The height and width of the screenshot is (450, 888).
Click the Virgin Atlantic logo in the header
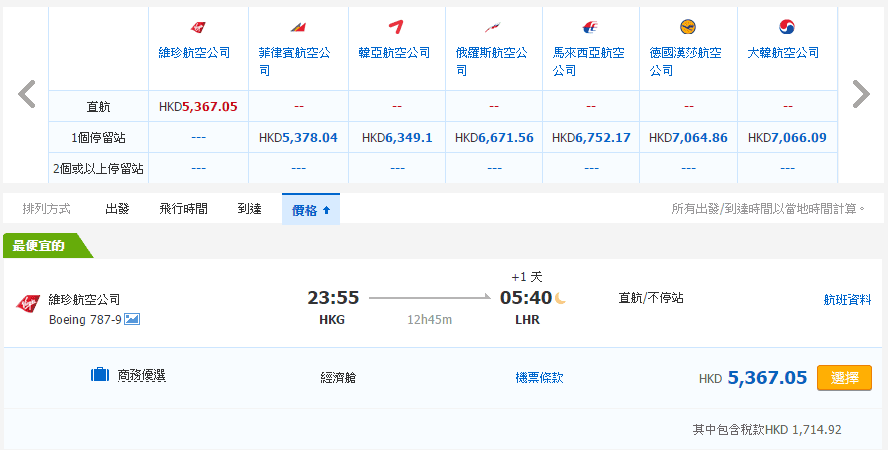pos(198,27)
